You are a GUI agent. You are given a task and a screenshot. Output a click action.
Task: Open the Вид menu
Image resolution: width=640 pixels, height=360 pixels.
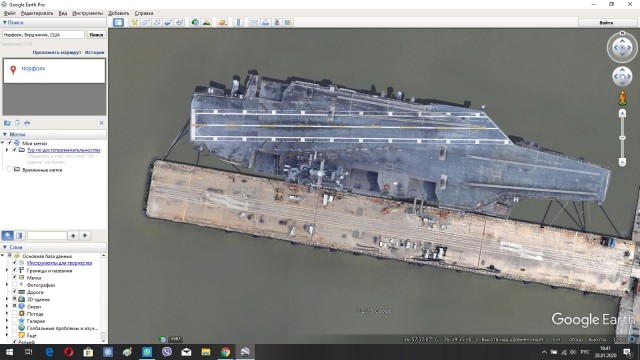tap(63, 13)
